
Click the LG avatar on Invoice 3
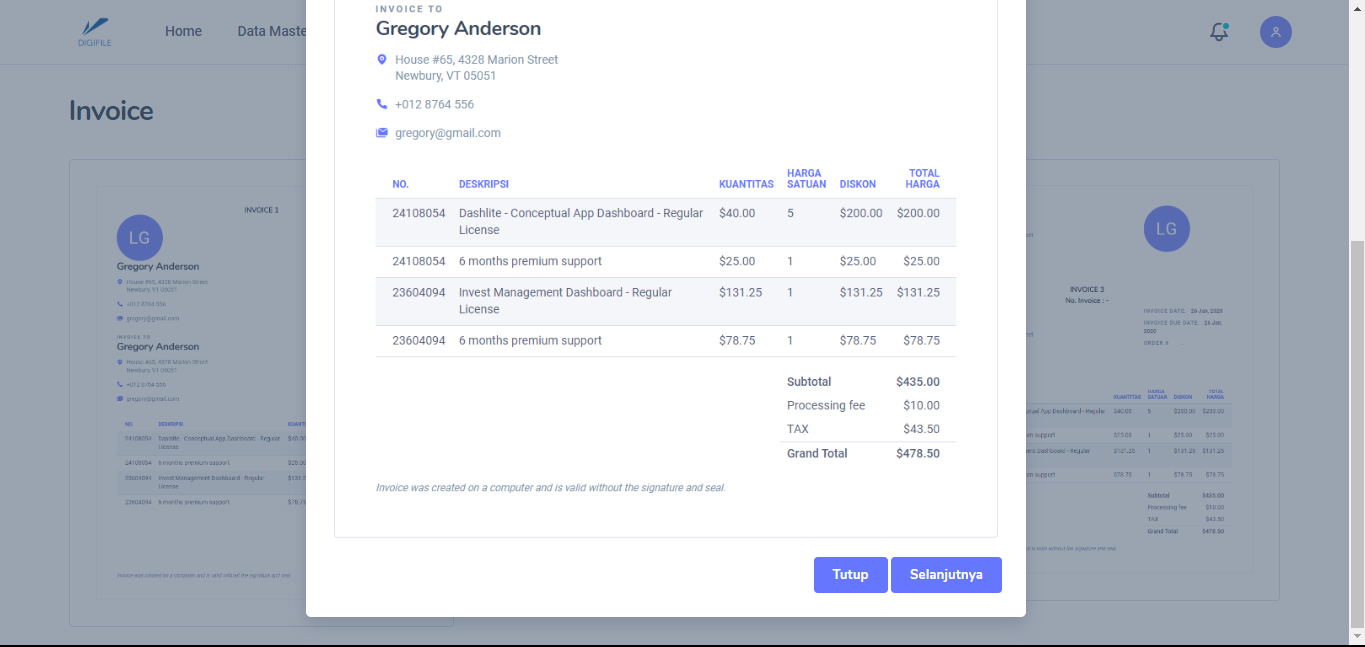point(1166,229)
